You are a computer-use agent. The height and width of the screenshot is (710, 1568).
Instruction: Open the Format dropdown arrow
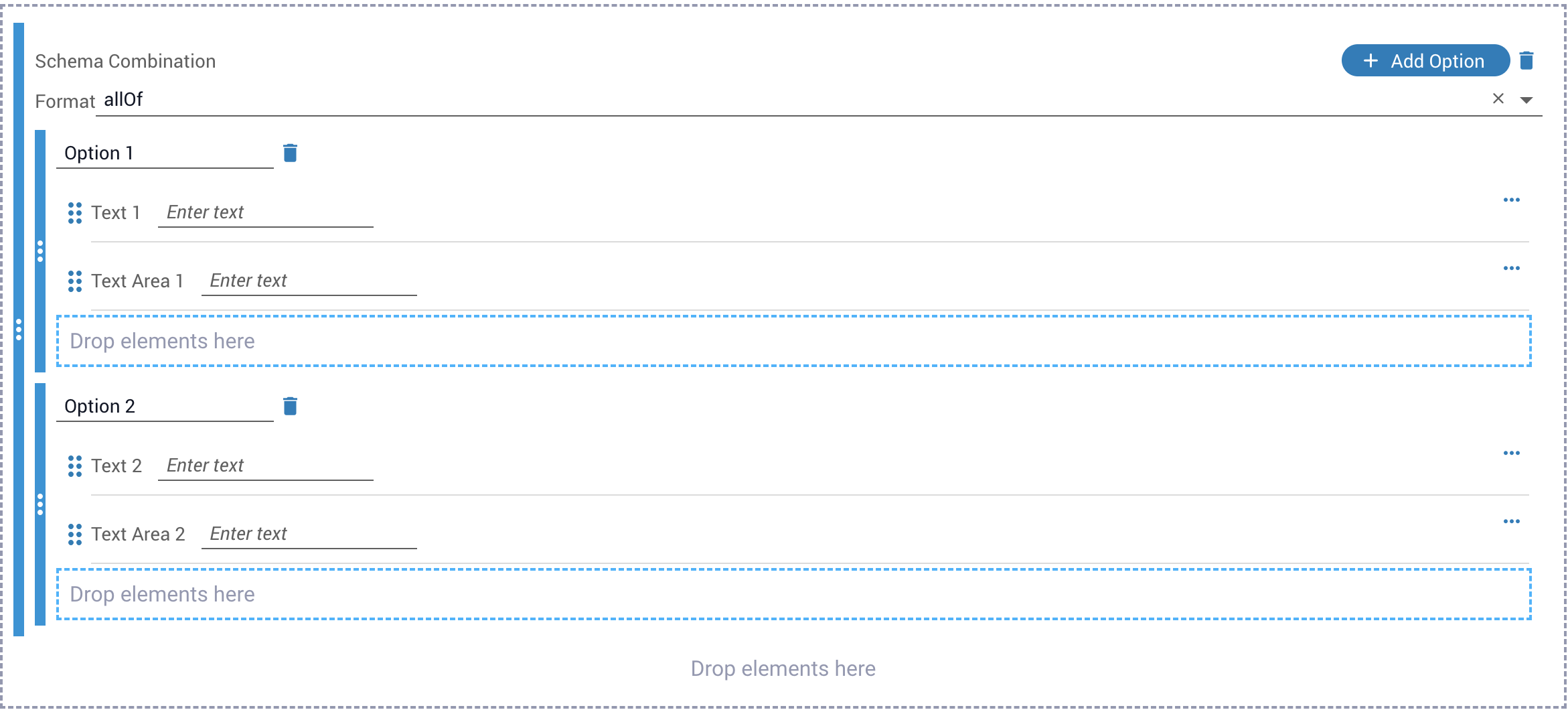(1526, 100)
